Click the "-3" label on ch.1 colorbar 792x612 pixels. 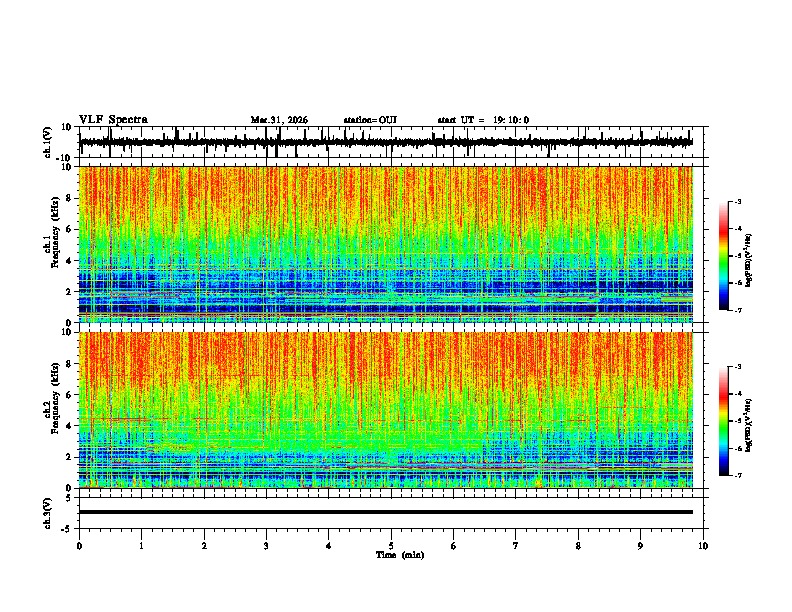tap(737, 201)
